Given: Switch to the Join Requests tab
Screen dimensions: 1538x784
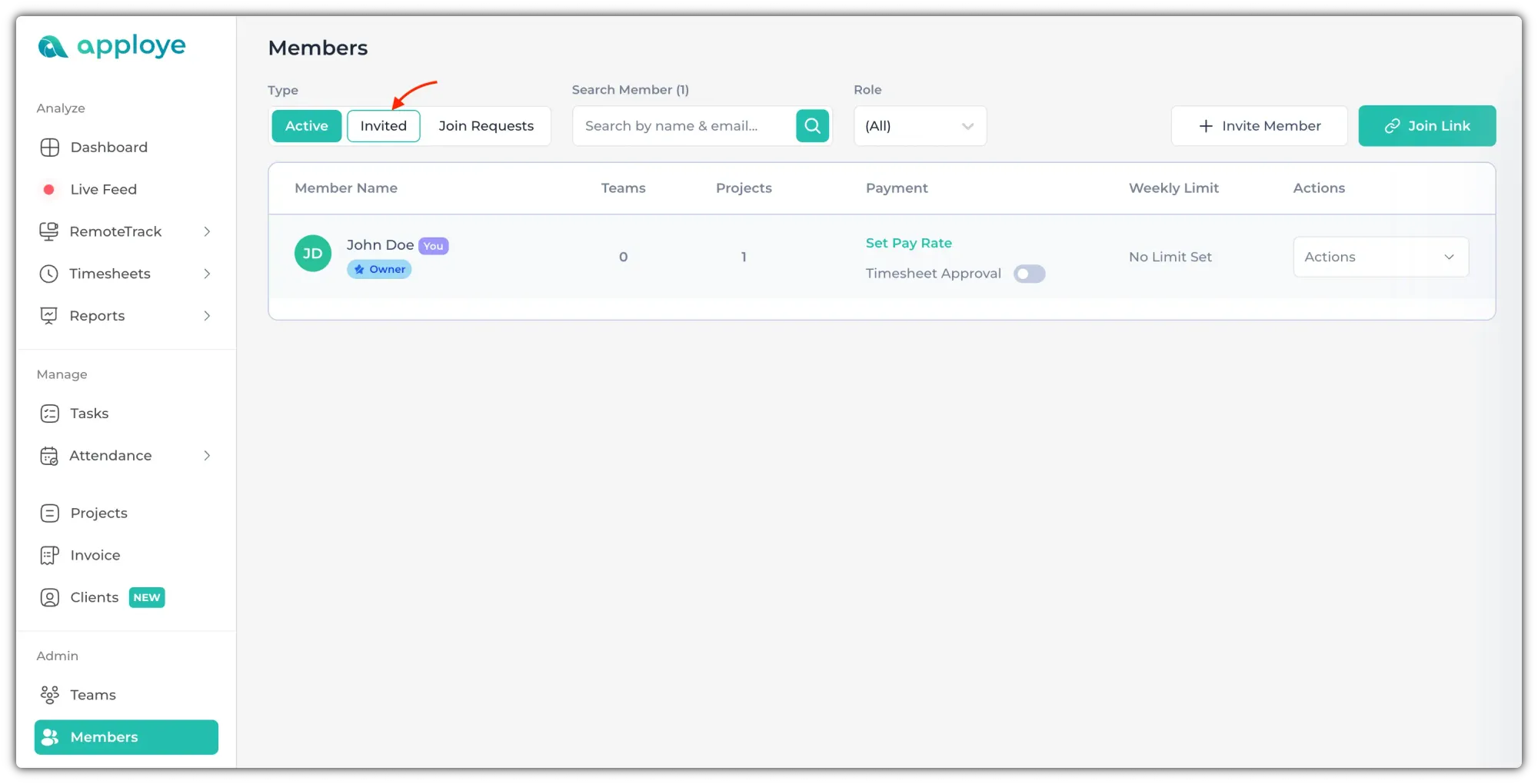Looking at the screenshot, I should click(486, 126).
